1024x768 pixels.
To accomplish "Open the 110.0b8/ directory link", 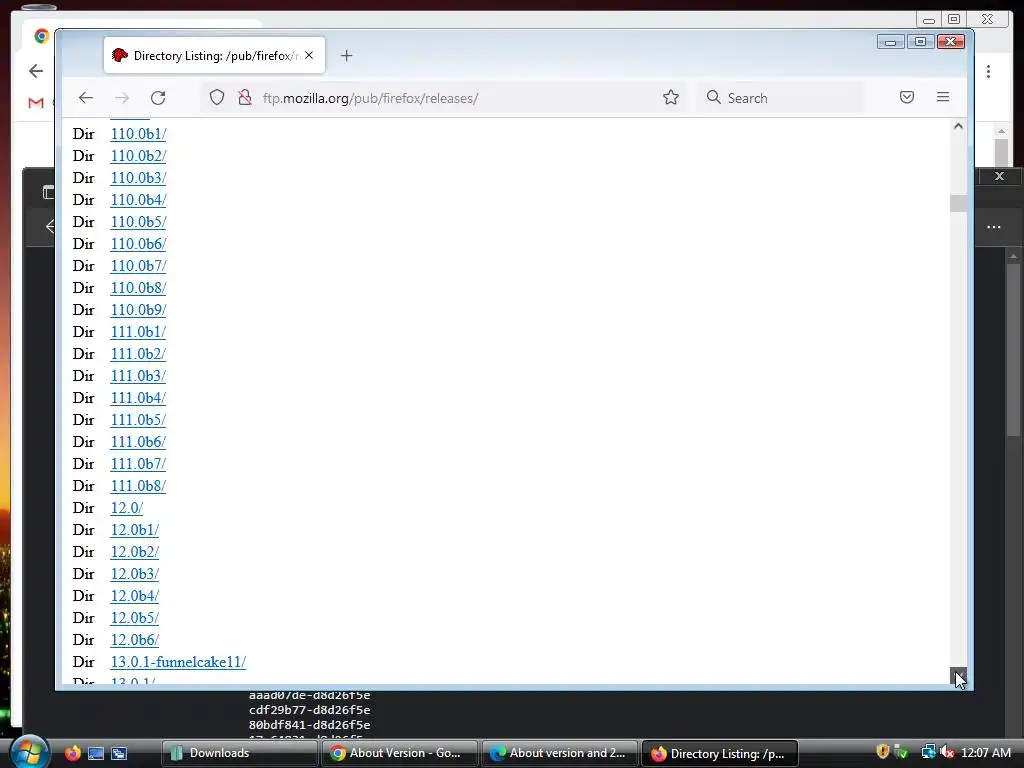I will click(138, 288).
